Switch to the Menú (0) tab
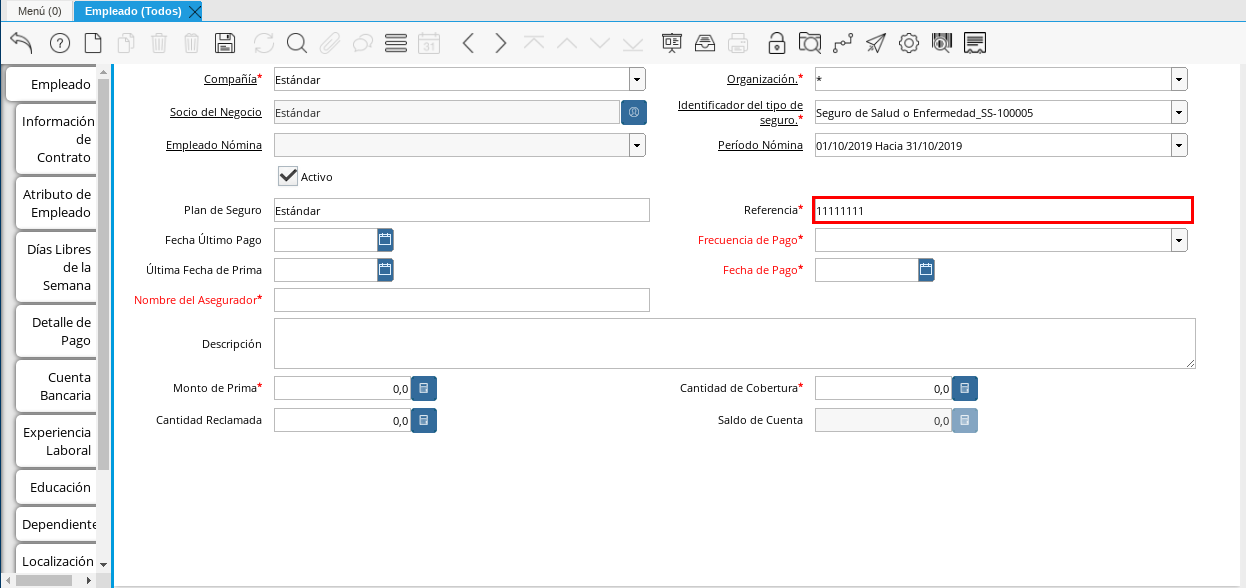The width and height of the screenshot is (1246, 588). (39, 11)
